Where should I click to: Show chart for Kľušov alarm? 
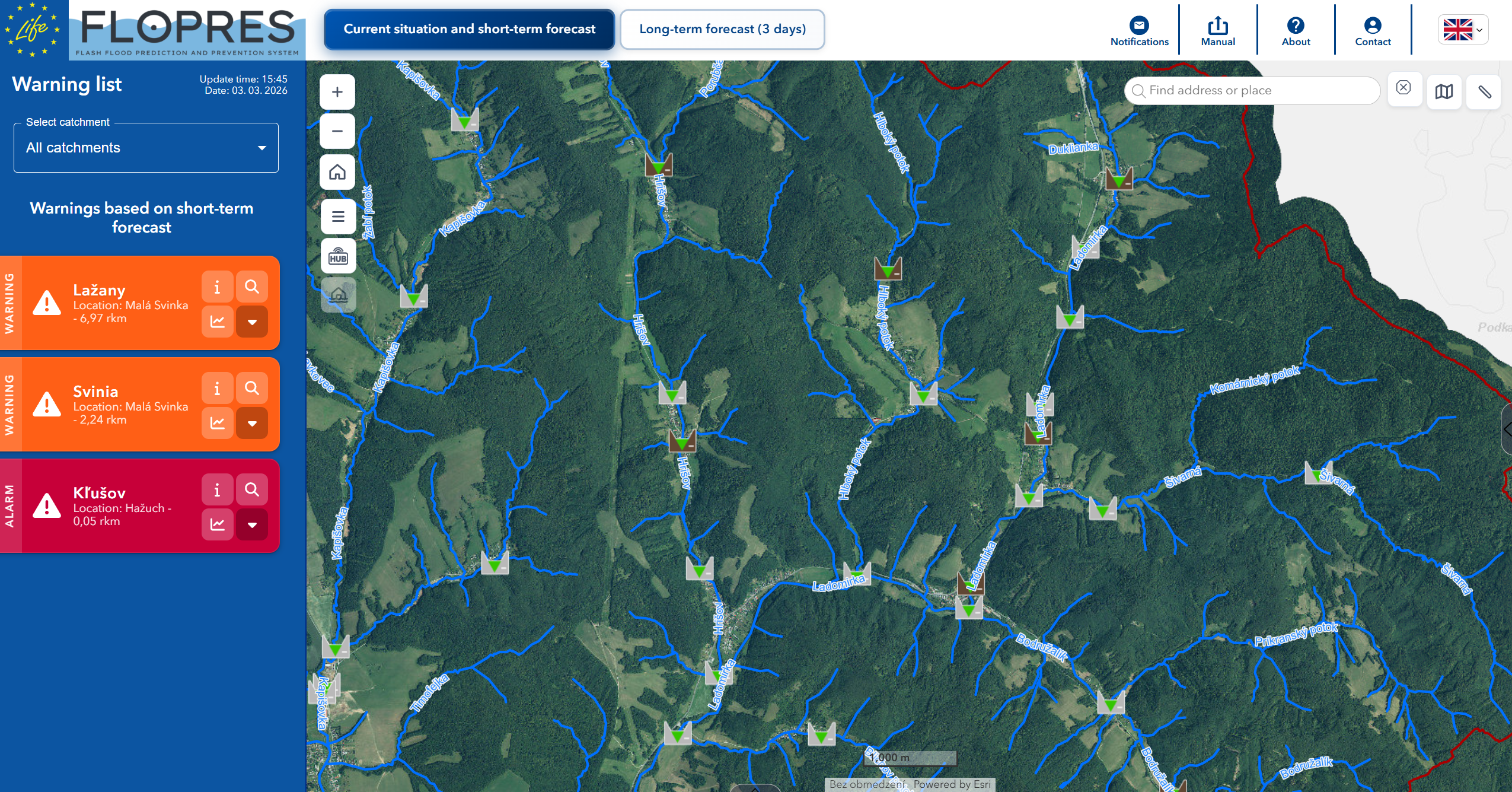tap(217, 524)
